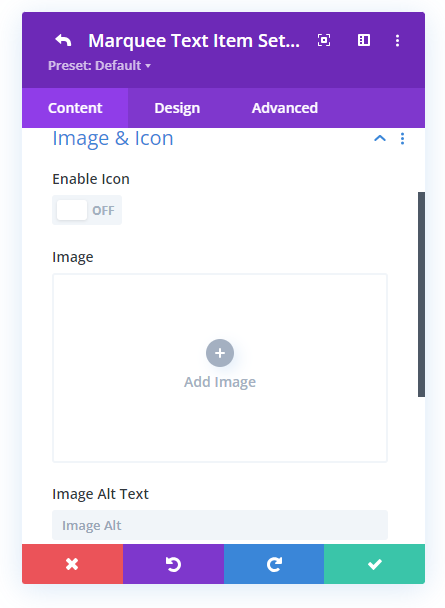
Task: Open Image & Icon section three-dot options
Action: pyautogui.click(x=402, y=138)
